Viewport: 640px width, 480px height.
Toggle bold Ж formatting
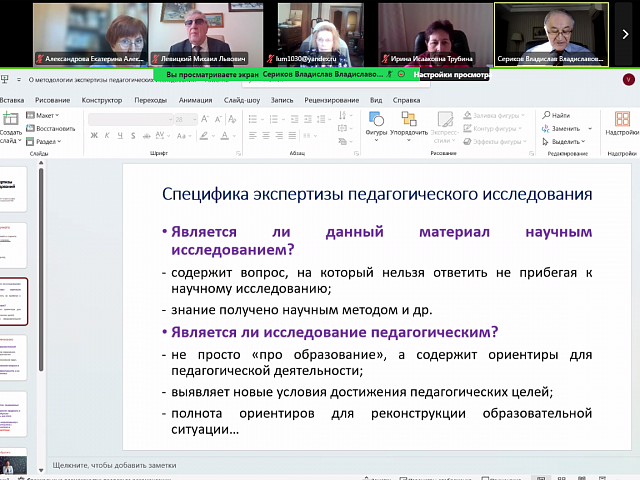point(93,135)
